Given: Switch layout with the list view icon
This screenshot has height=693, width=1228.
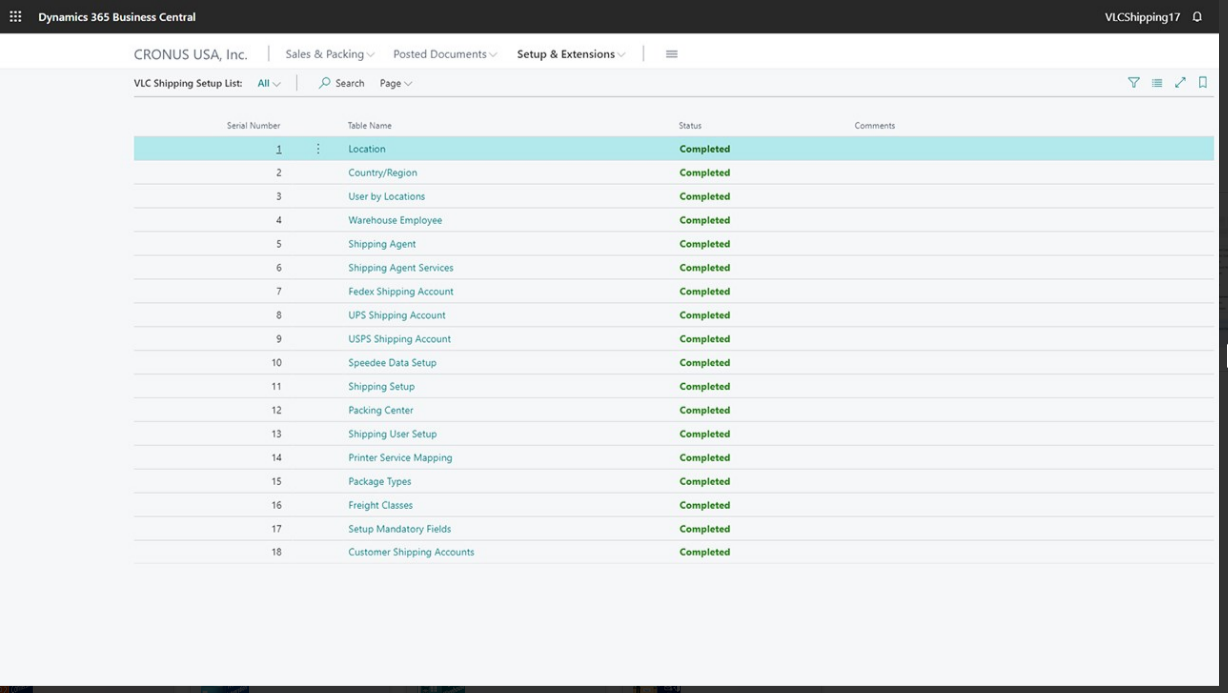Looking at the screenshot, I should pos(1157,83).
